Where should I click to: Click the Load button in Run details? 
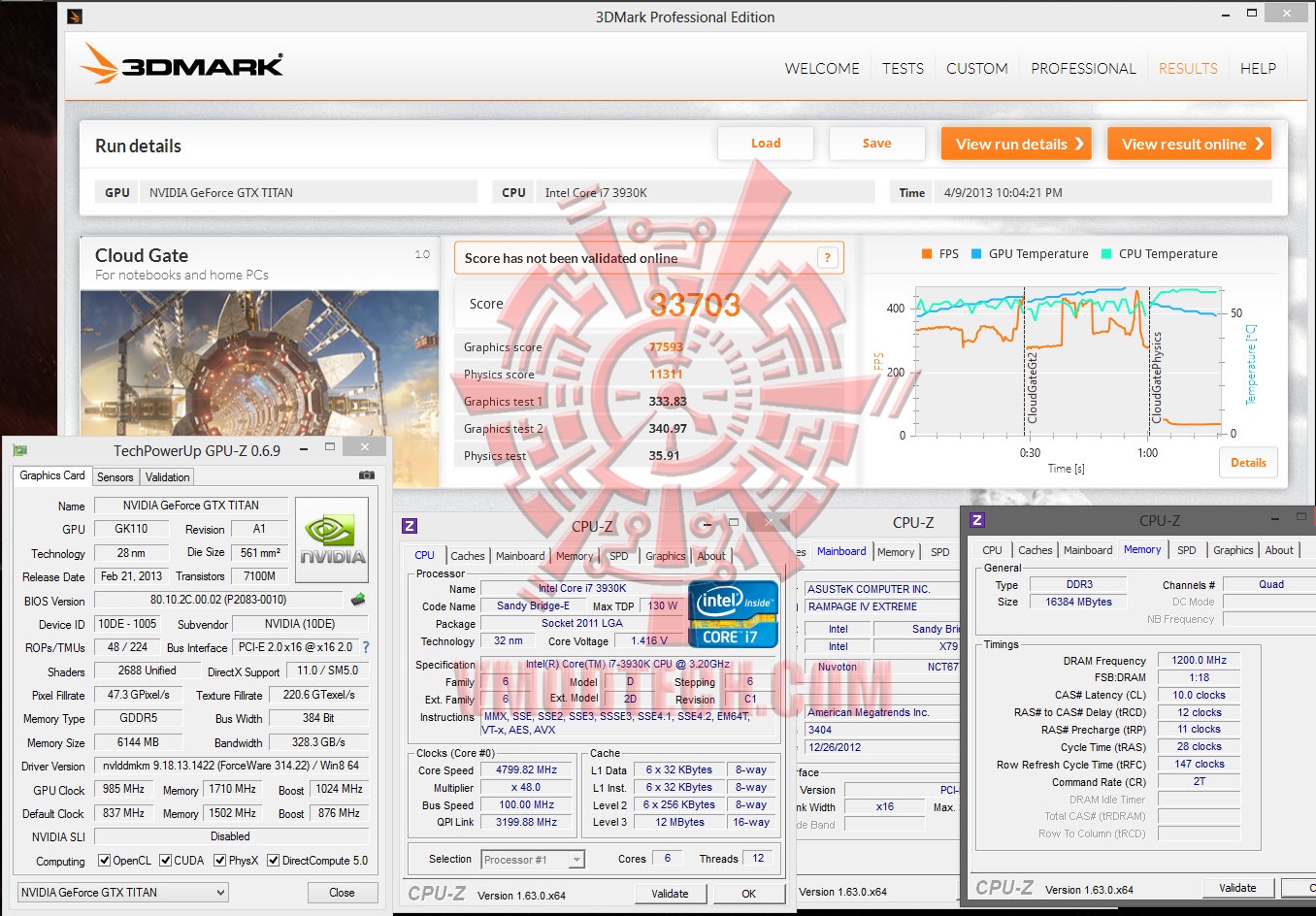(766, 143)
